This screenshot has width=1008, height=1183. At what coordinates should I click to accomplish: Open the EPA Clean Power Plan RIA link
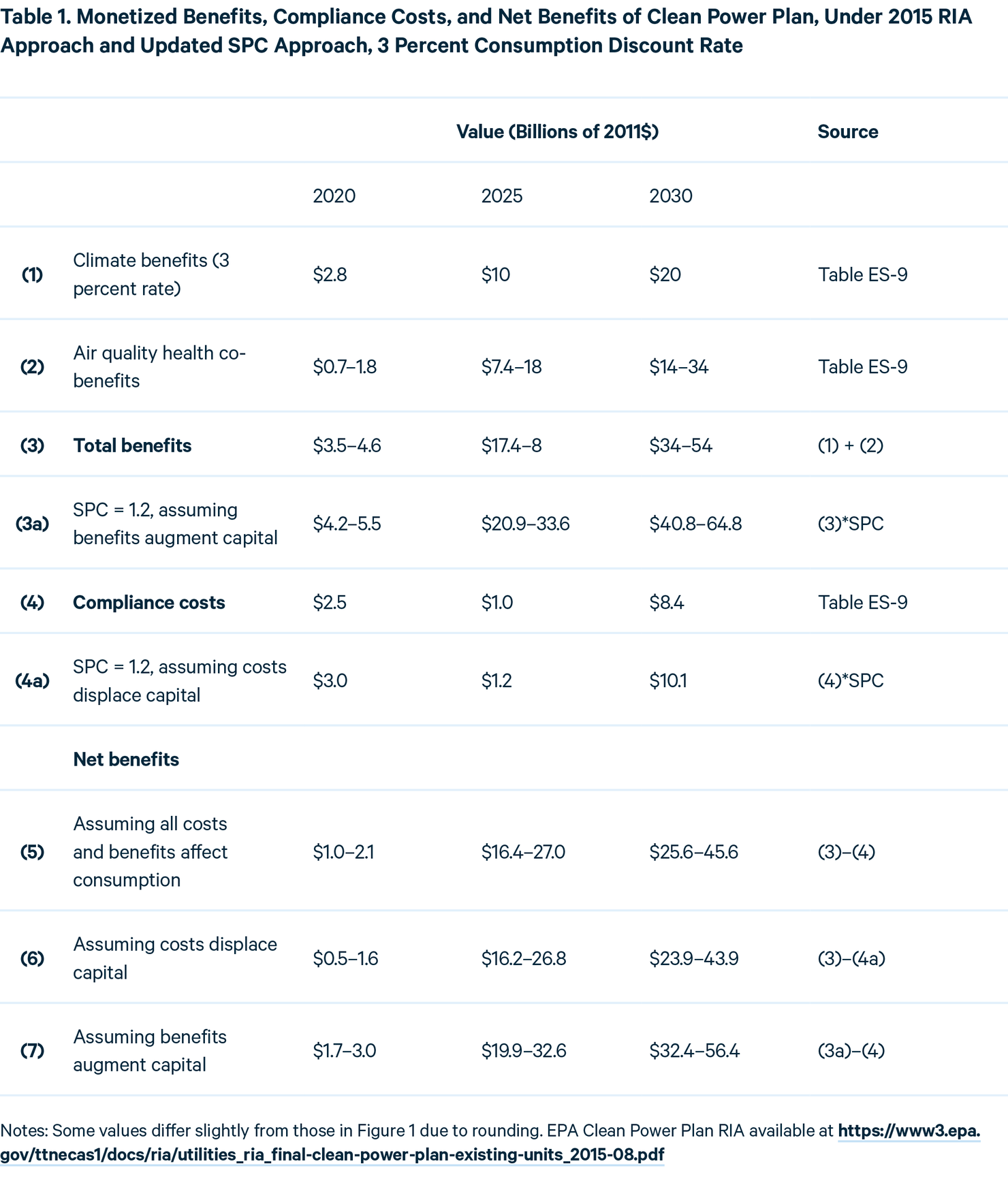point(490,1143)
